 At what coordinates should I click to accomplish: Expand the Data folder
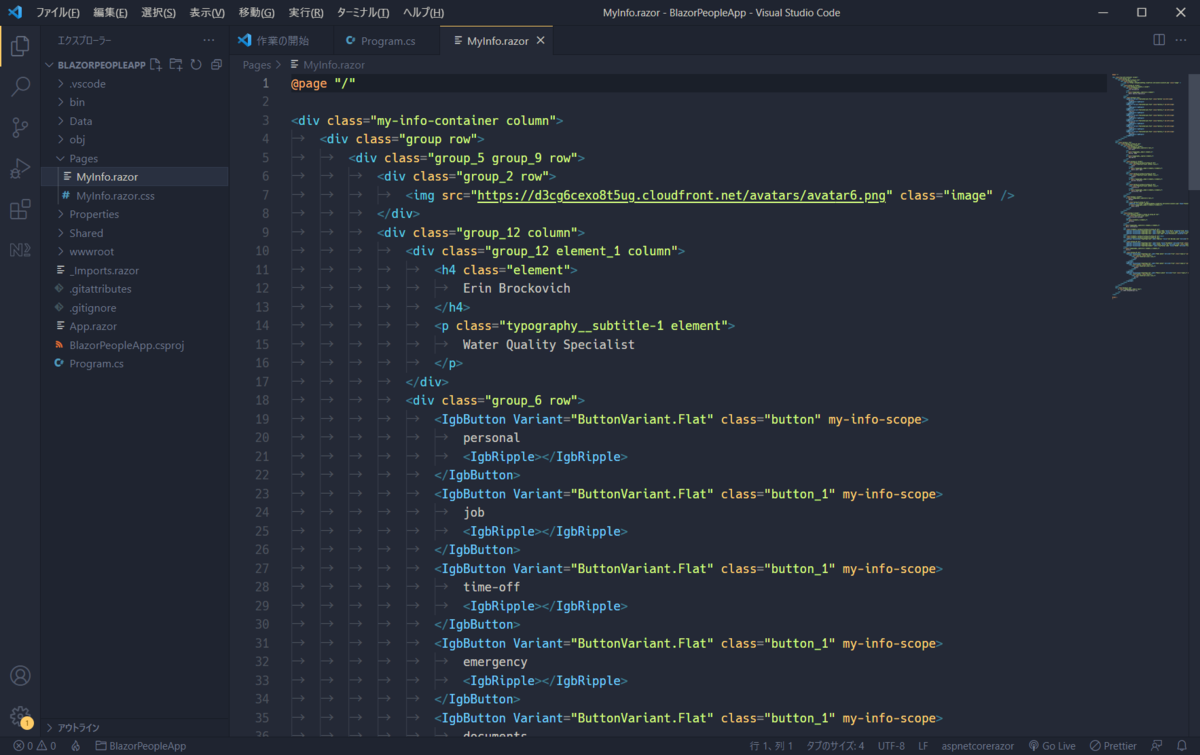[x=80, y=121]
